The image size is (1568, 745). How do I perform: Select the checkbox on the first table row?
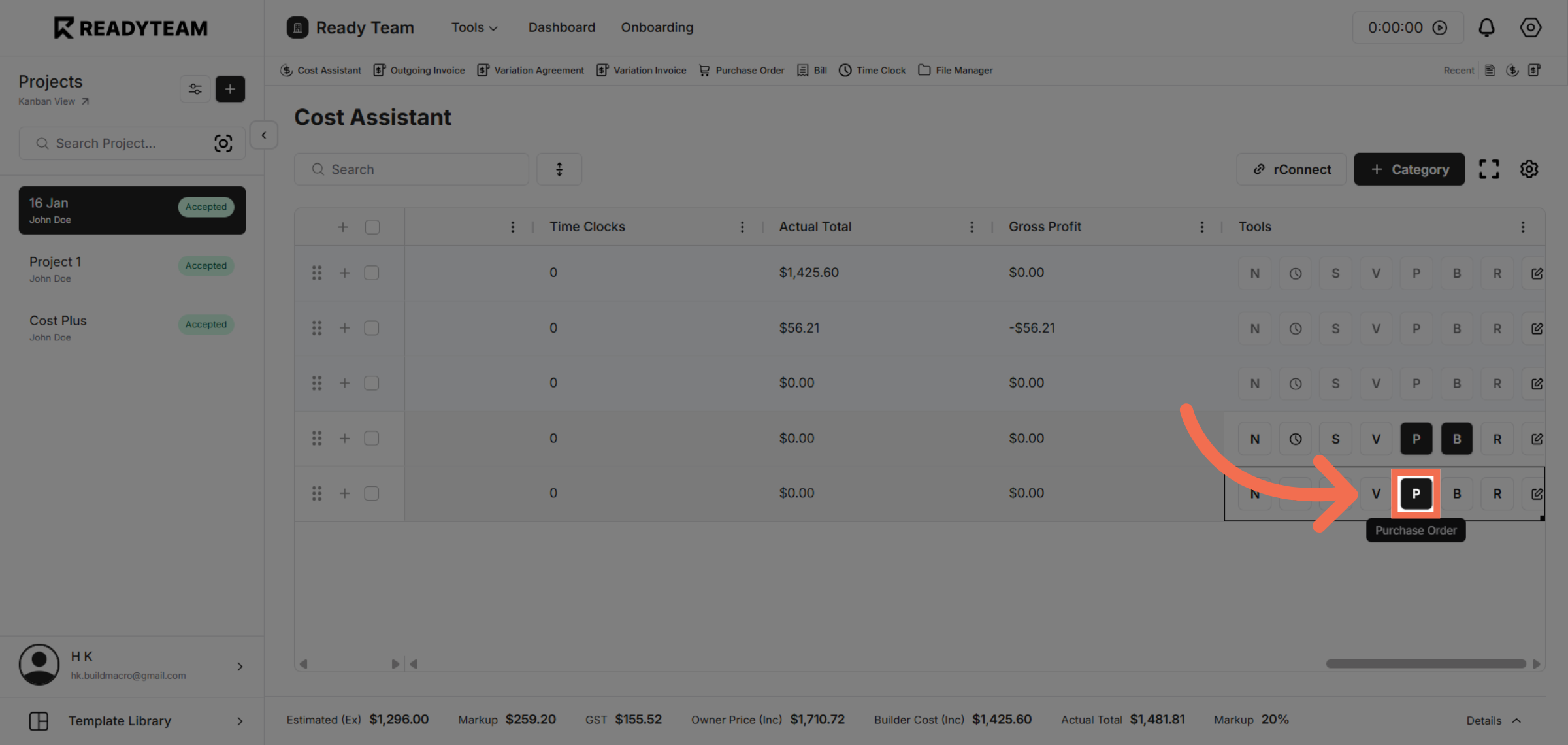coord(372,273)
